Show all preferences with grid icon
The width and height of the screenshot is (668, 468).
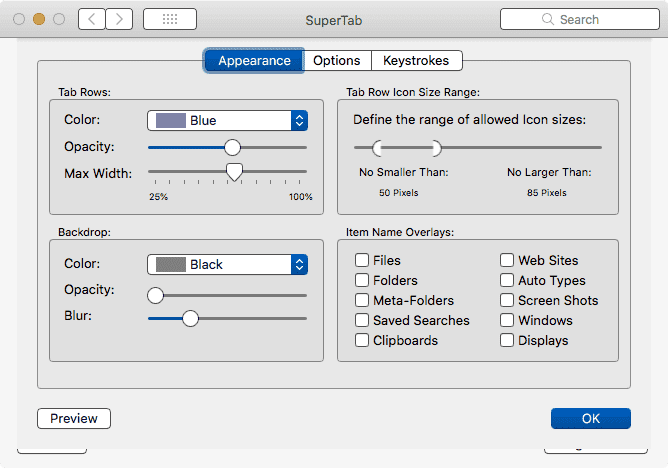170,19
